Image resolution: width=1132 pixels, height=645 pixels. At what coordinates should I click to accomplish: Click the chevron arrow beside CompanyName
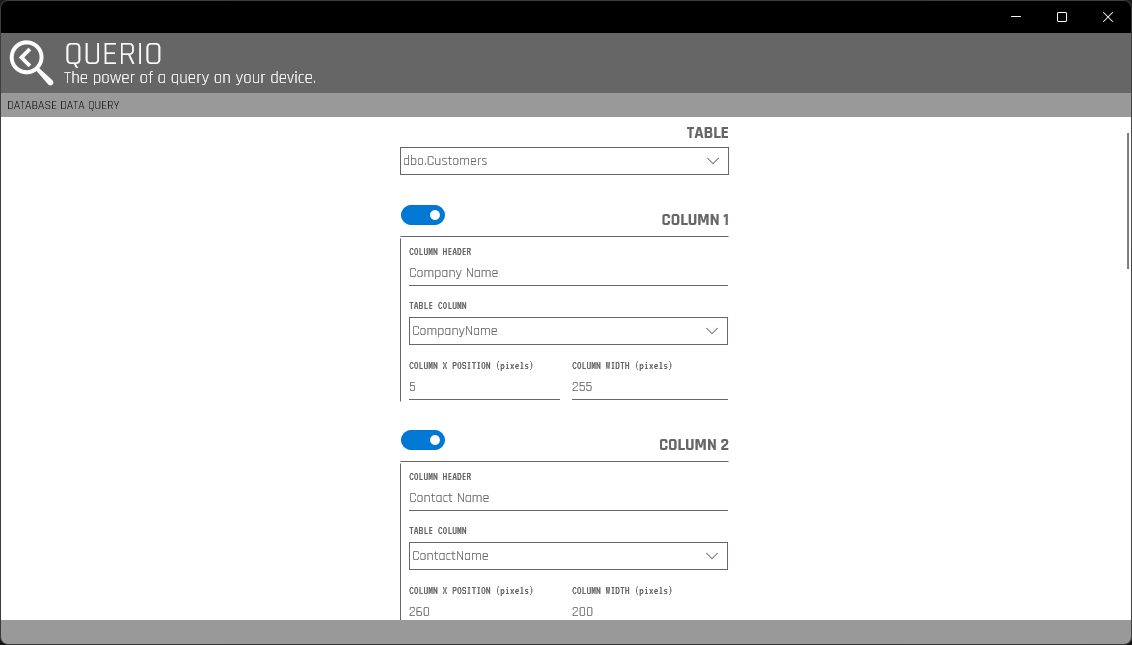click(712, 331)
